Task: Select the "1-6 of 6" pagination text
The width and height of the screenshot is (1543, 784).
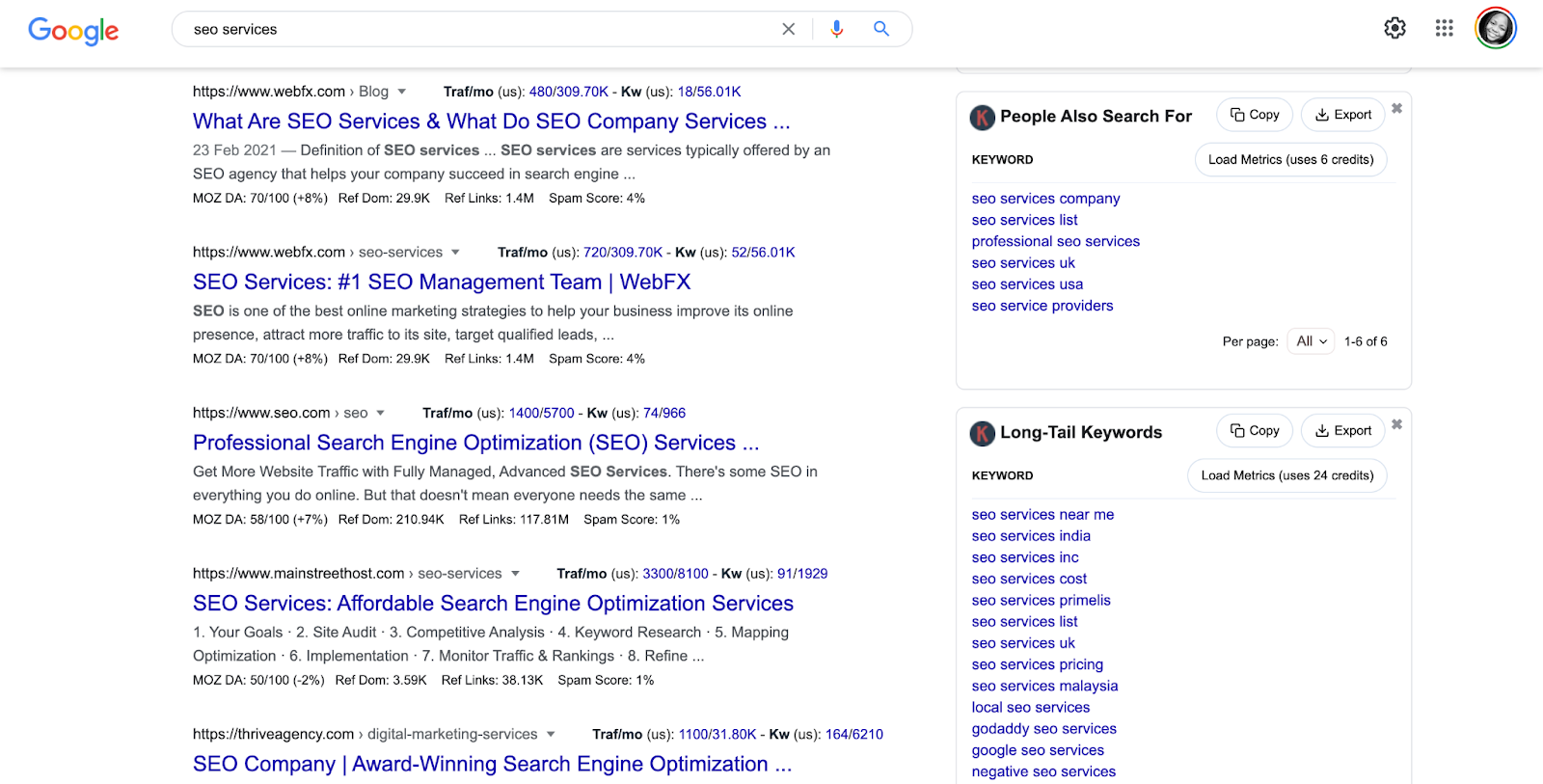Action: 1366,341
